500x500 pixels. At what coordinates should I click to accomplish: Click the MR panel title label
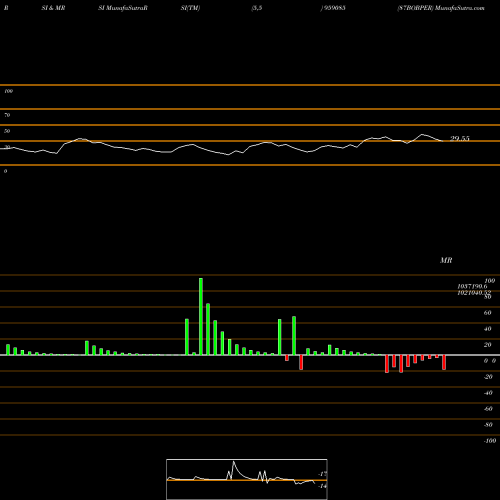[446, 260]
